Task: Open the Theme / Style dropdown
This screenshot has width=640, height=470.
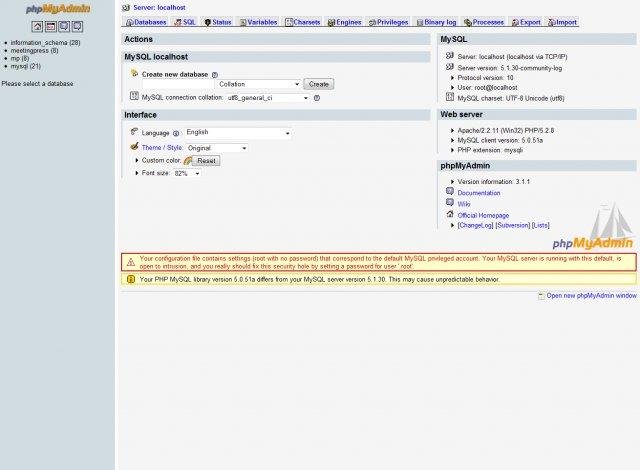Action: (217, 148)
